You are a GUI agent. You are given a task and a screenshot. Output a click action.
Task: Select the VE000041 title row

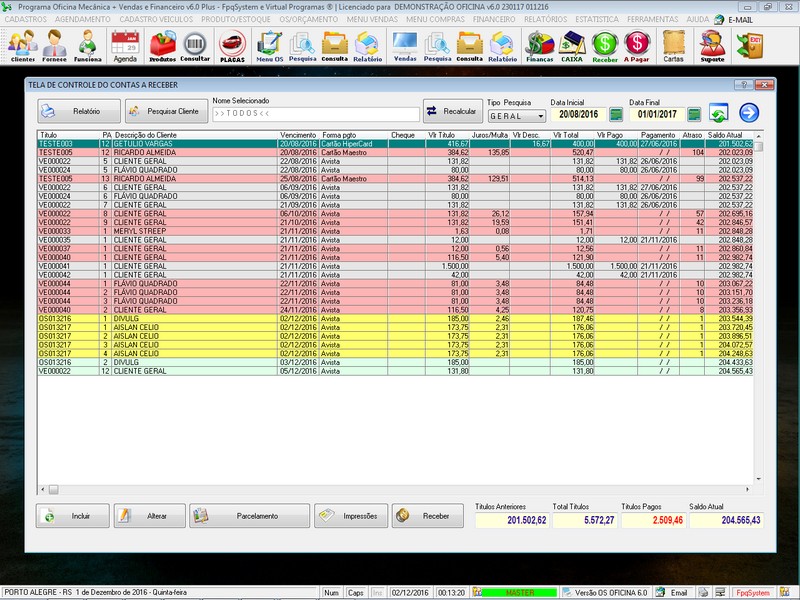(395, 266)
